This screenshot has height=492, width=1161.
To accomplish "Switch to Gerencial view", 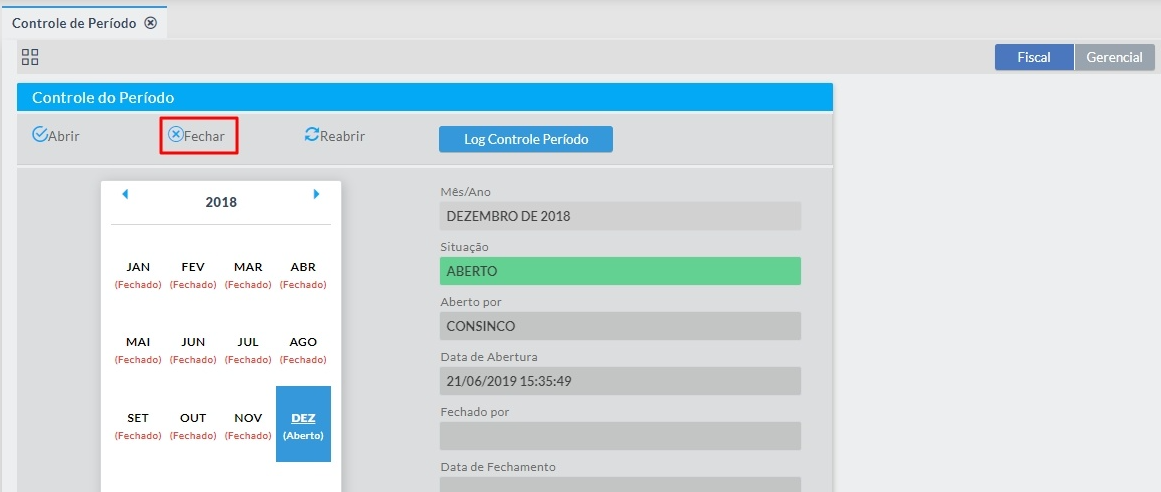I will [x=1114, y=57].
